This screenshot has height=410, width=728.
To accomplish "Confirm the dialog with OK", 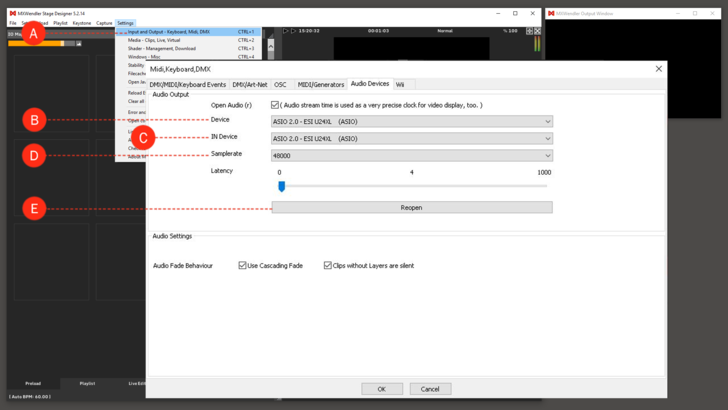I will (x=382, y=389).
